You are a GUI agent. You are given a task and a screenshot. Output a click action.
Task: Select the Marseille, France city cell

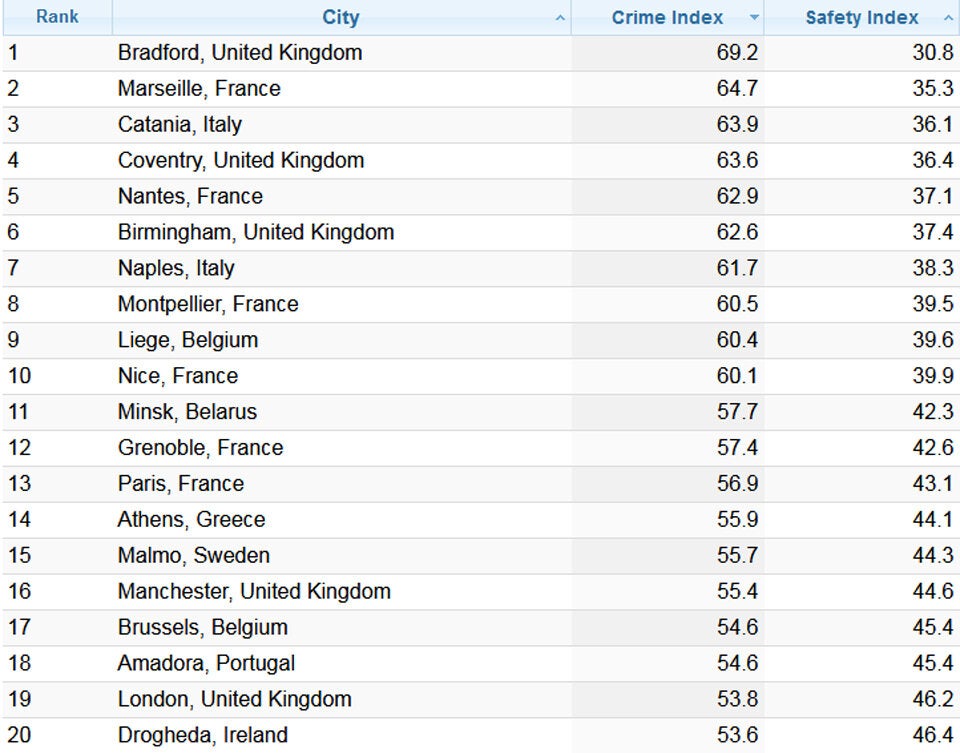199,88
